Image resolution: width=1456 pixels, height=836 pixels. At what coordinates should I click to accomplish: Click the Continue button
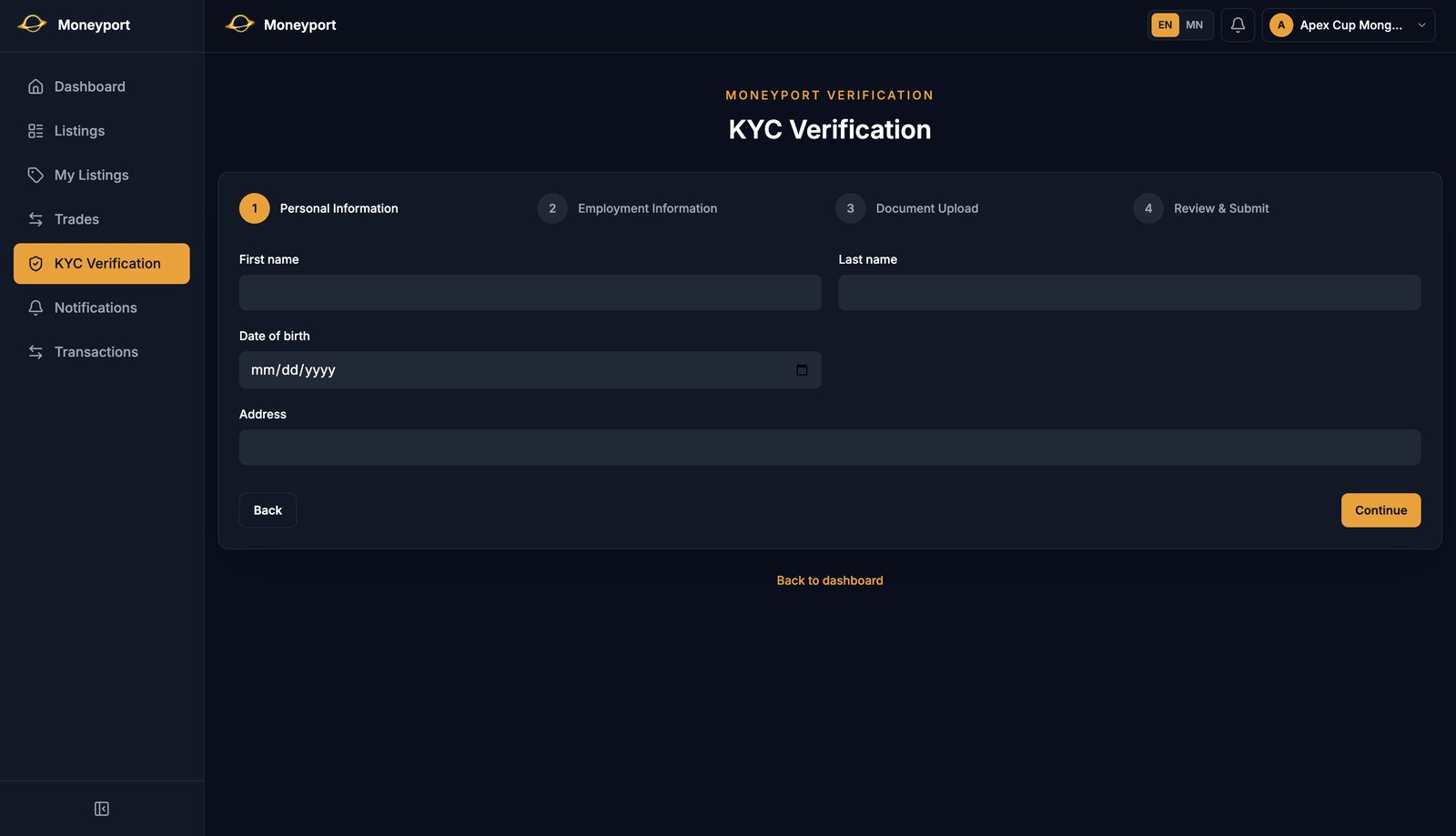click(1380, 510)
